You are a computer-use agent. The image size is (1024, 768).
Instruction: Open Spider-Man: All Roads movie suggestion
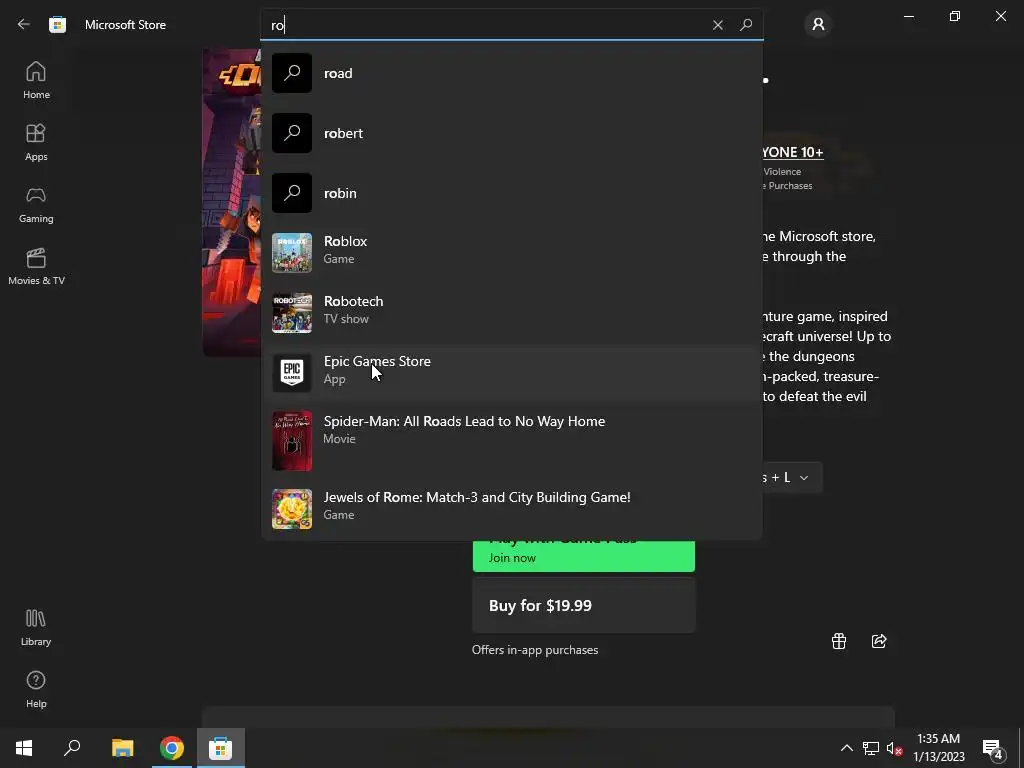[x=512, y=440]
